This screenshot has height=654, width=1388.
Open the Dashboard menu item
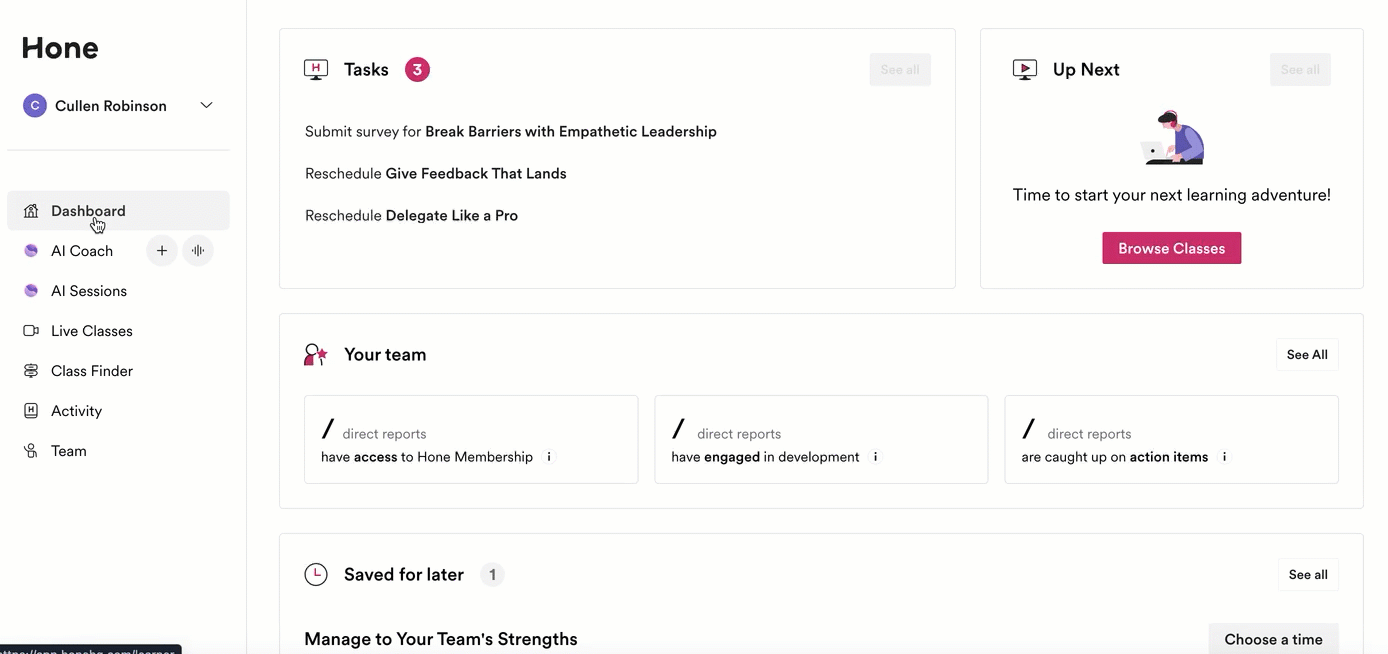tap(88, 211)
